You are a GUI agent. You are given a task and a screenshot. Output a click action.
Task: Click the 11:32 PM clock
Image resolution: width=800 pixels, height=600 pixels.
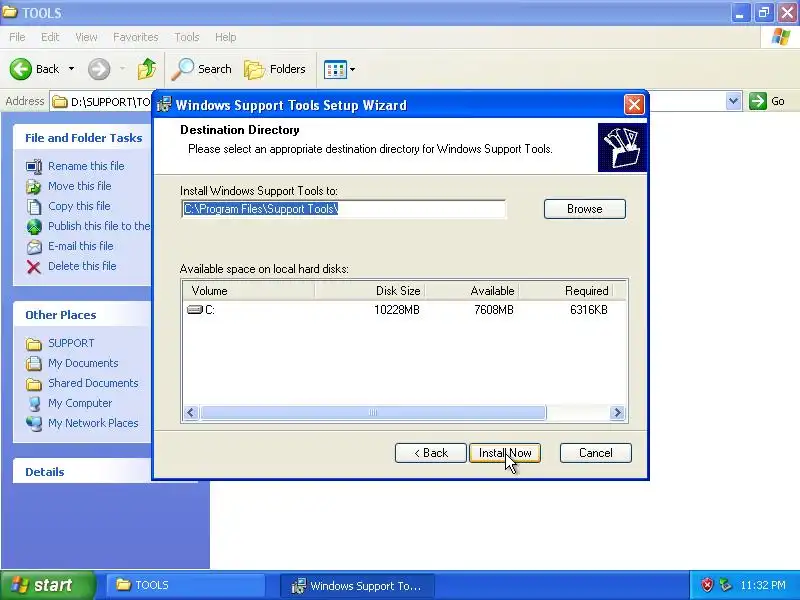[x=763, y=585]
